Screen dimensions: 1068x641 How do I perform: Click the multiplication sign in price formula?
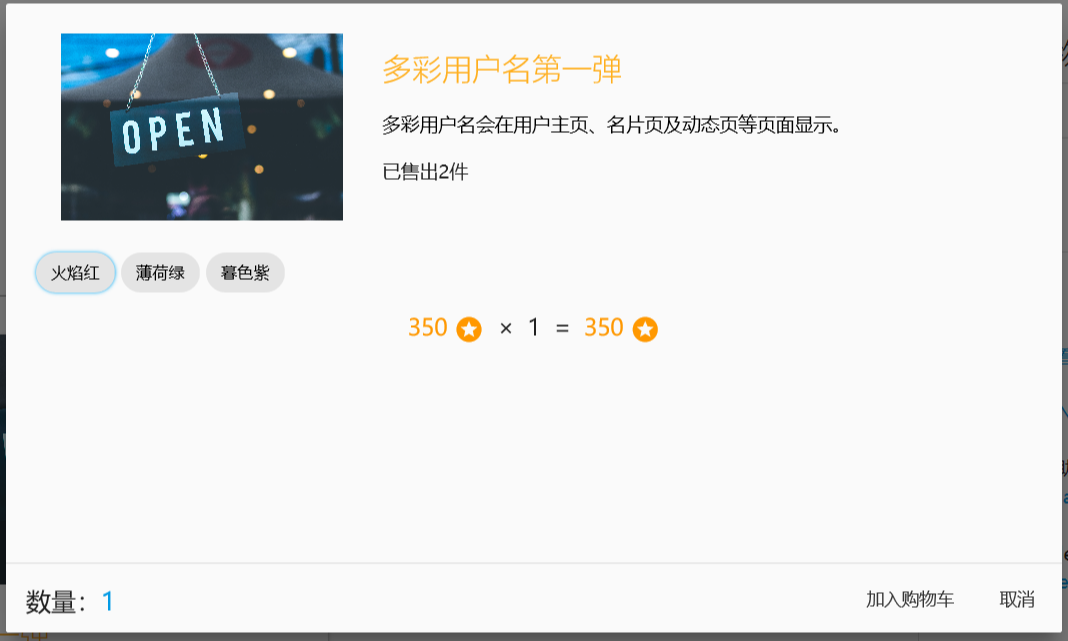505,329
